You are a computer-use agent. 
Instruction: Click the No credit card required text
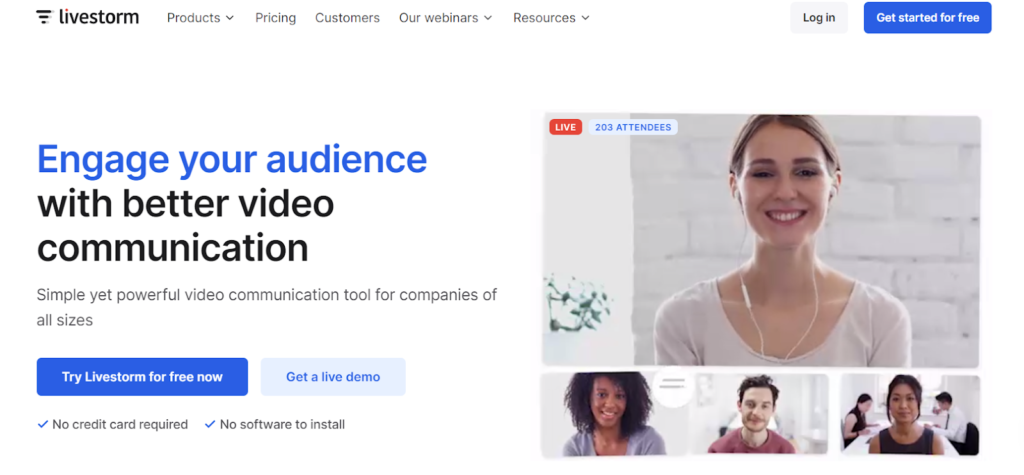tap(120, 425)
